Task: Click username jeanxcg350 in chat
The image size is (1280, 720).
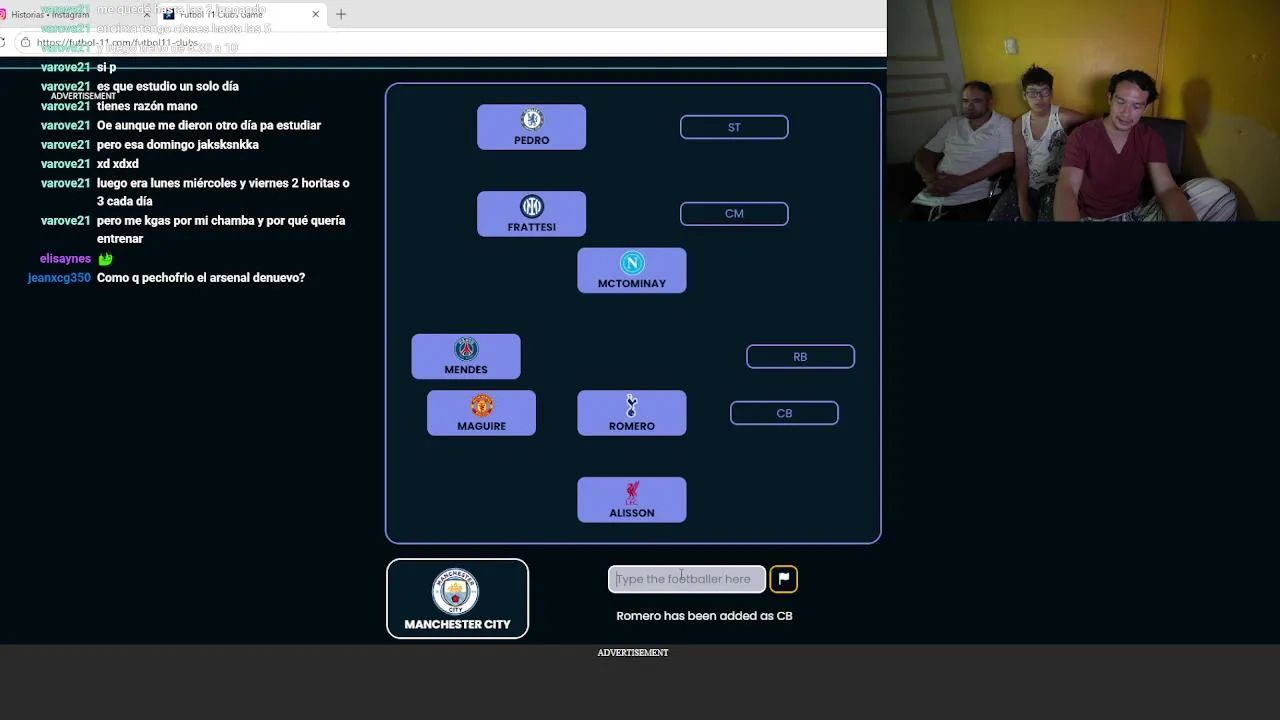Action: click(59, 278)
